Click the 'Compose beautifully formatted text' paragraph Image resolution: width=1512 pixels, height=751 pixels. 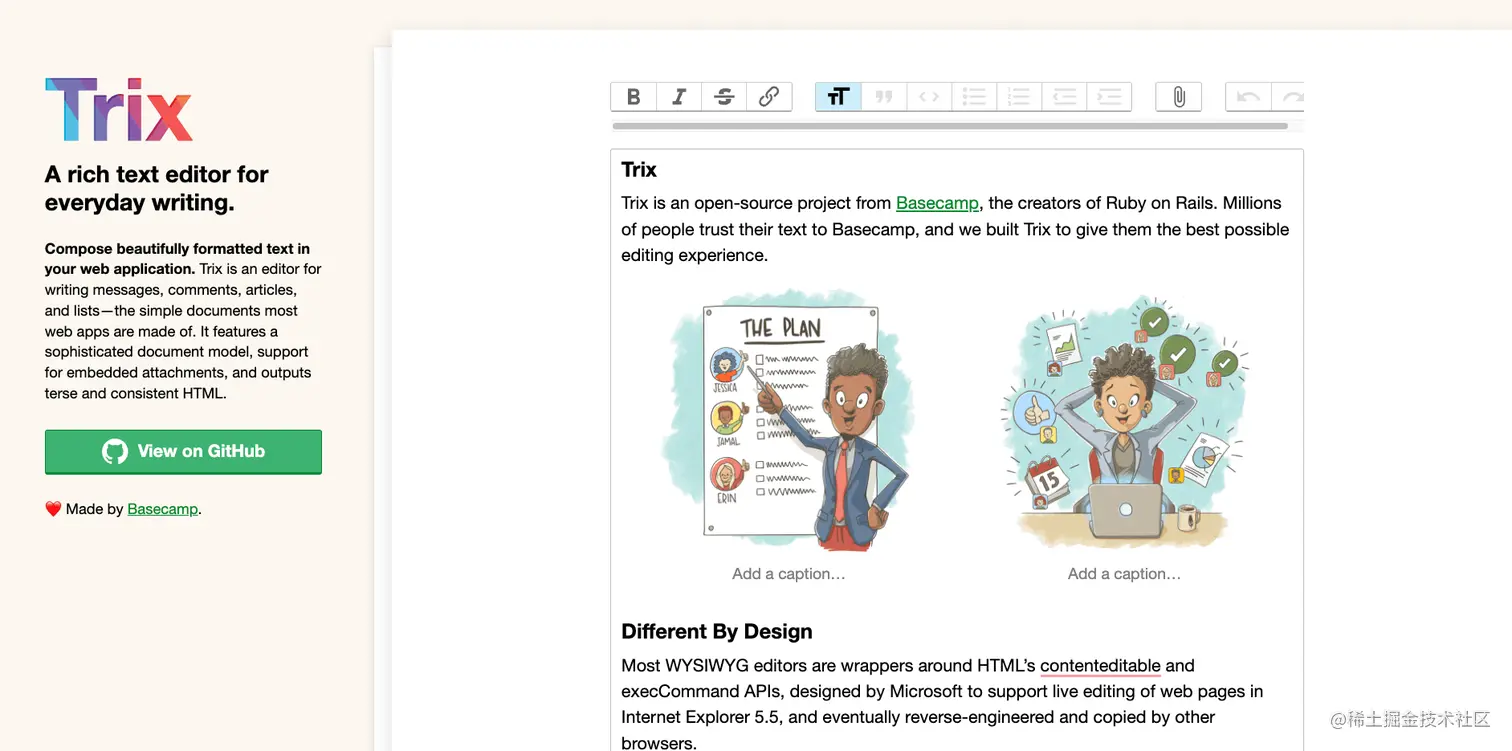(183, 321)
